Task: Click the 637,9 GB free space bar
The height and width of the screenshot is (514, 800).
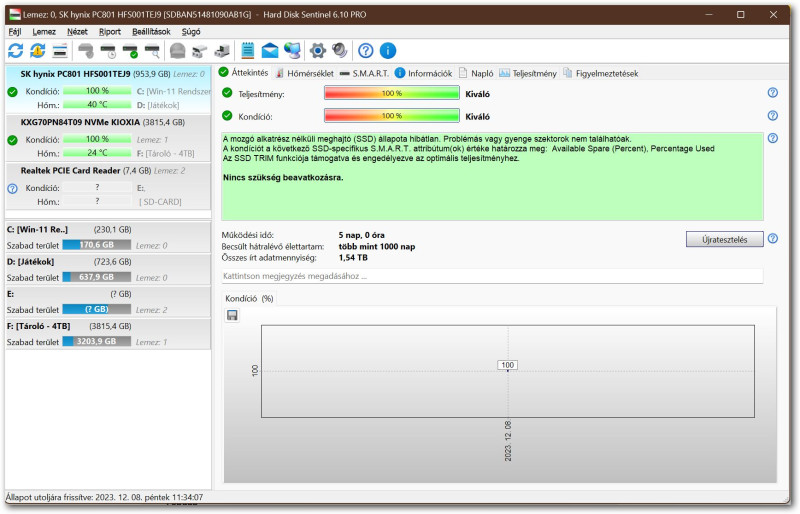Action: [x=96, y=277]
